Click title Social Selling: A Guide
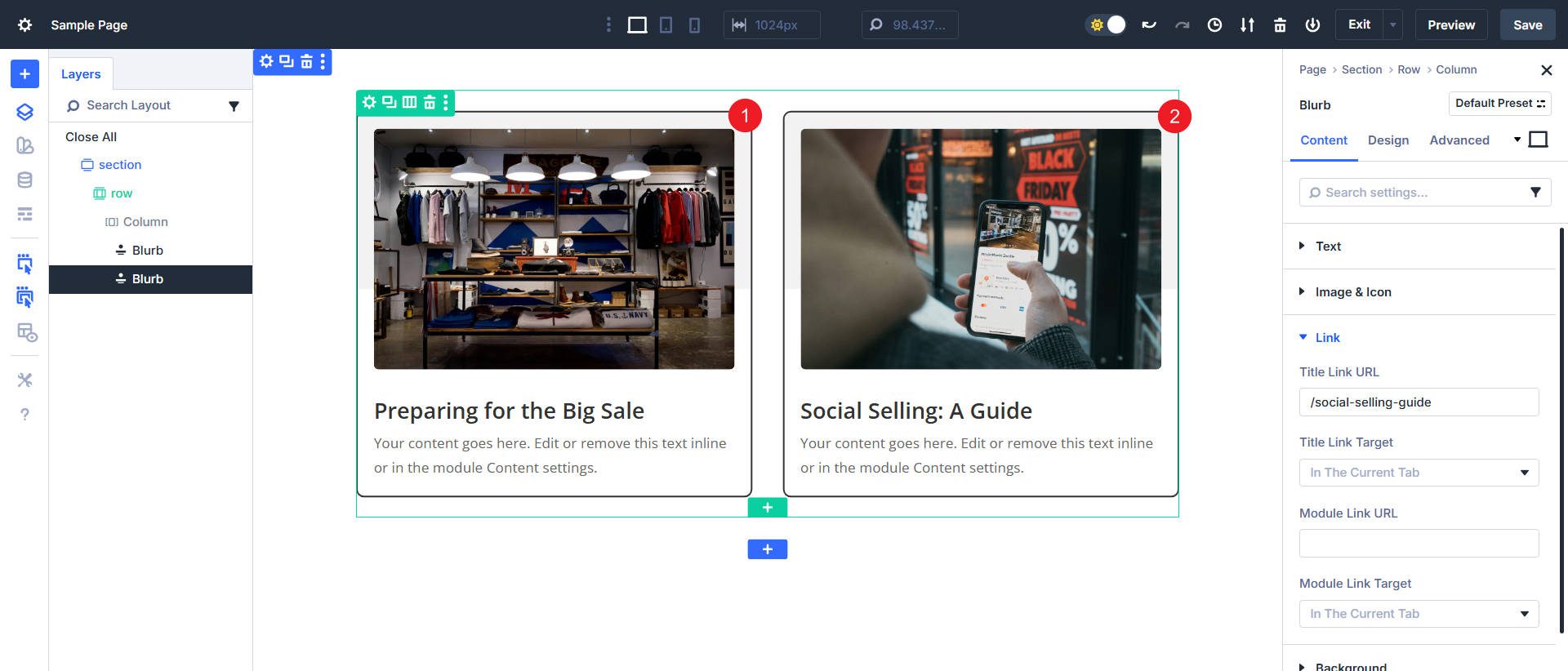 point(916,411)
